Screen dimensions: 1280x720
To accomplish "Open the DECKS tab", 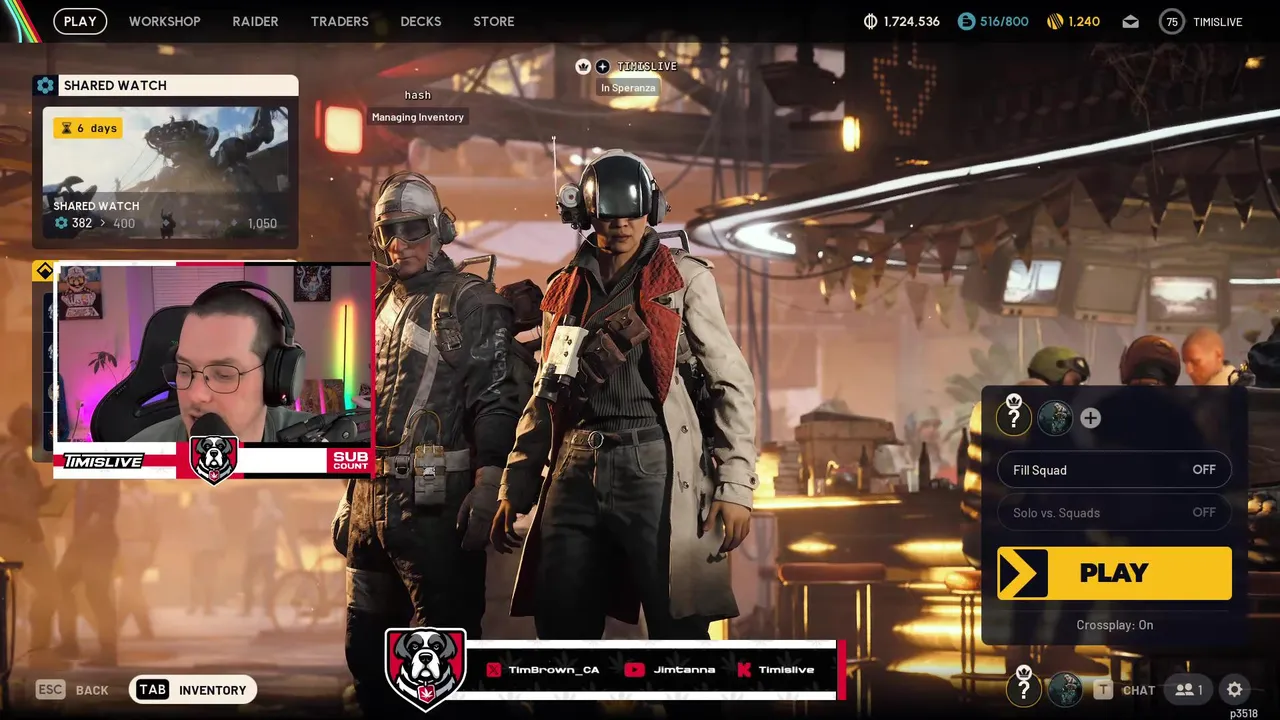I will tap(420, 21).
